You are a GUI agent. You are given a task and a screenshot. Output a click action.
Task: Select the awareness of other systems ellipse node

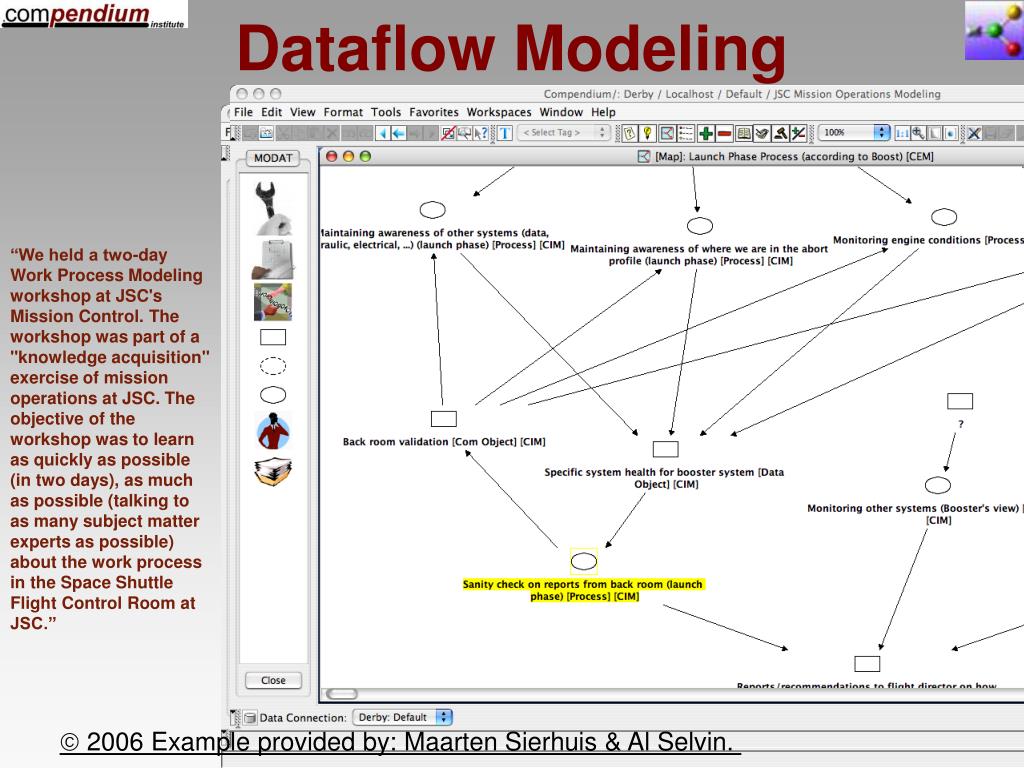(x=432, y=210)
